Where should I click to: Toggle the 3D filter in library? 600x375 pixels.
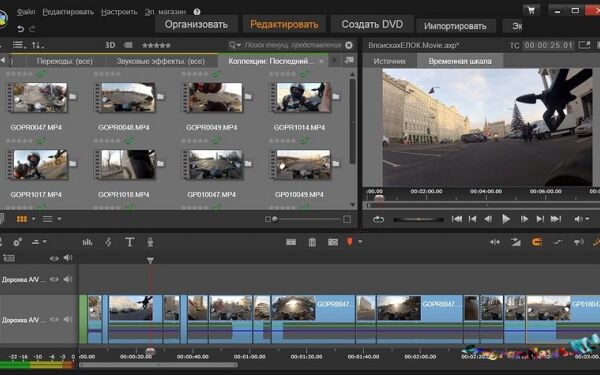pos(110,45)
